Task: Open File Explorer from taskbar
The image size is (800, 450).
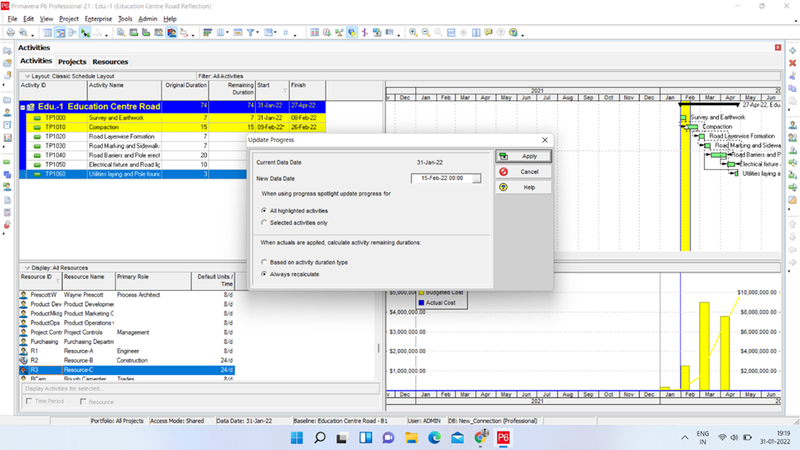Action: click(x=411, y=437)
